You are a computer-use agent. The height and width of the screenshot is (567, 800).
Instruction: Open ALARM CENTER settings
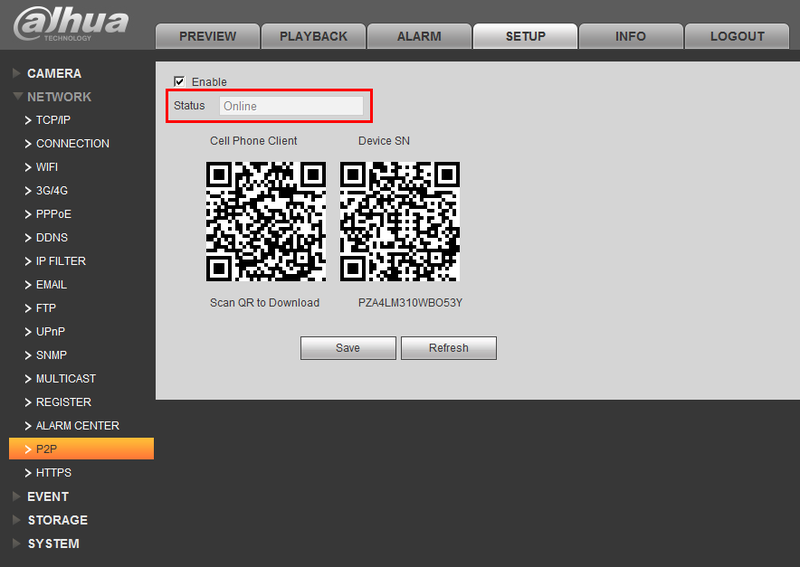tap(78, 426)
